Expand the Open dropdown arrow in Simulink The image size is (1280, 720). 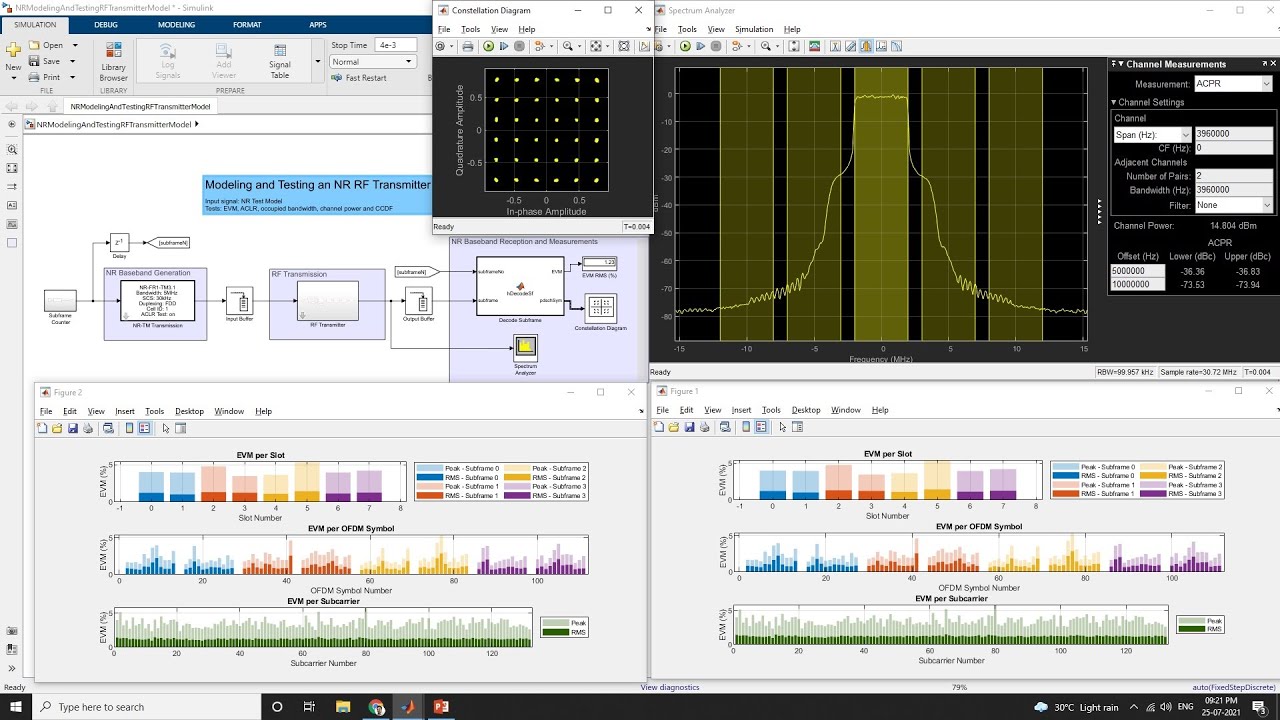pos(73,45)
